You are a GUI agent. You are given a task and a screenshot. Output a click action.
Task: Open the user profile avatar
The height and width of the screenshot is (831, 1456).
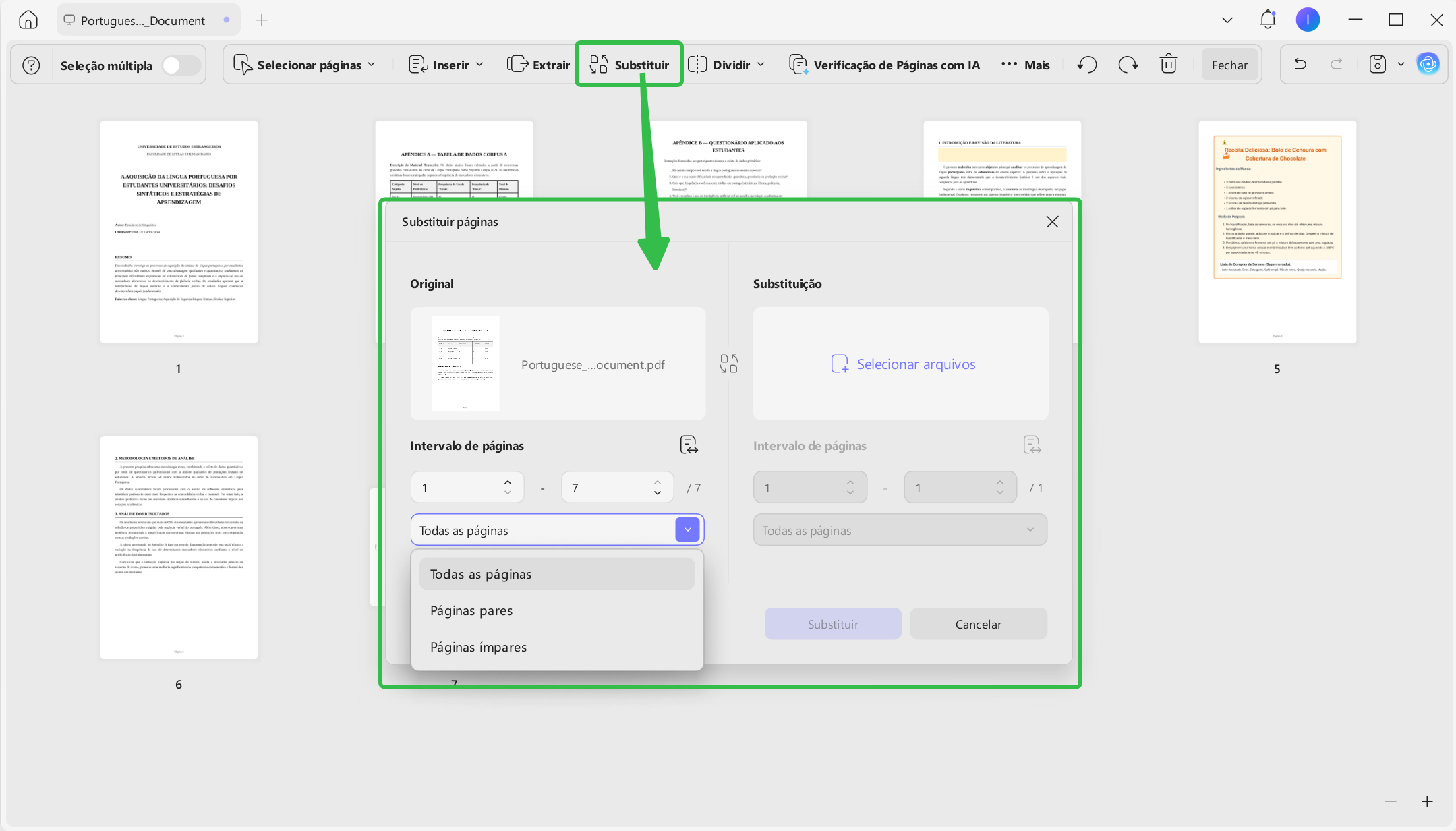coord(1308,20)
